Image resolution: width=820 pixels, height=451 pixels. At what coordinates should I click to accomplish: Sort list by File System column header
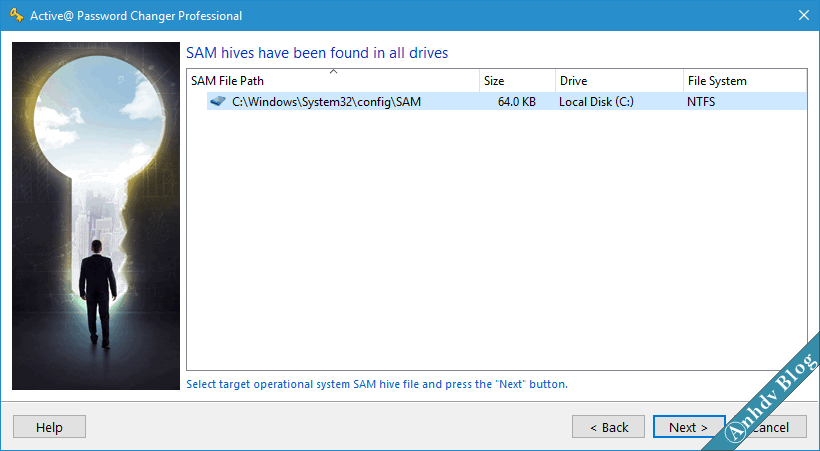pyautogui.click(x=745, y=81)
